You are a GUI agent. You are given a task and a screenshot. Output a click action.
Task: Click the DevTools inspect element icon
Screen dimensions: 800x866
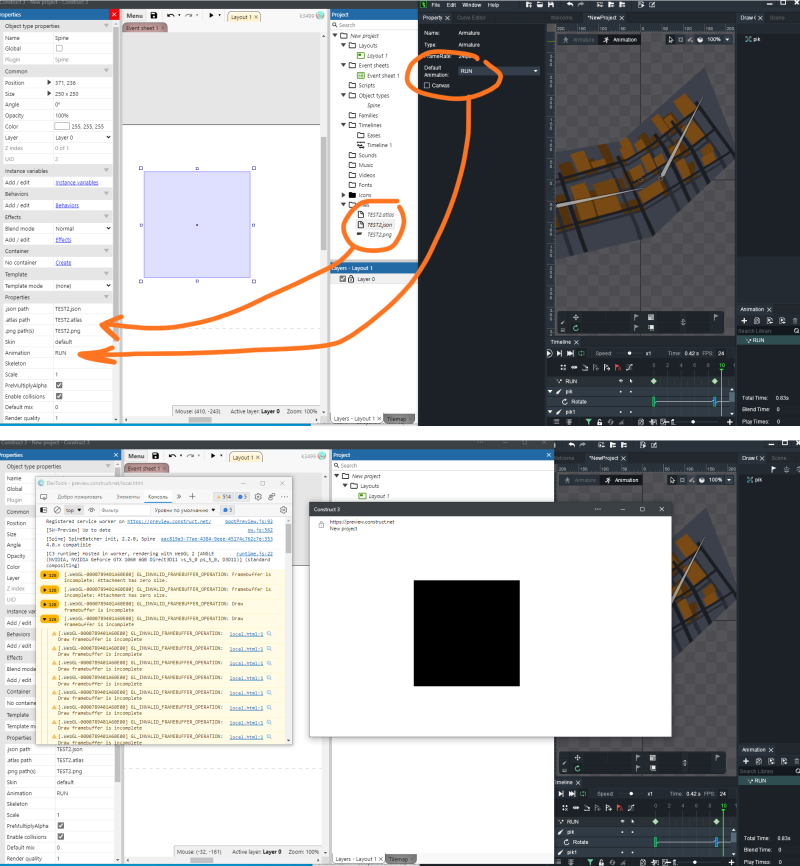(x=42, y=496)
